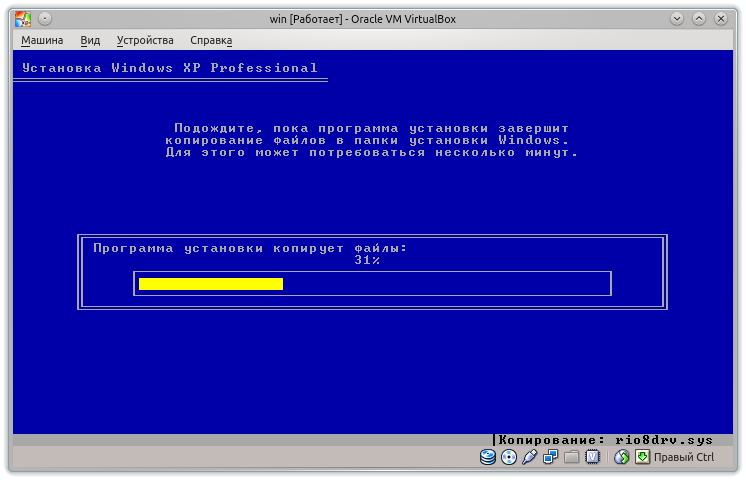The height and width of the screenshot is (480, 746).
Task: Click the keyboard capture green arrow icon
Action: tap(642, 457)
